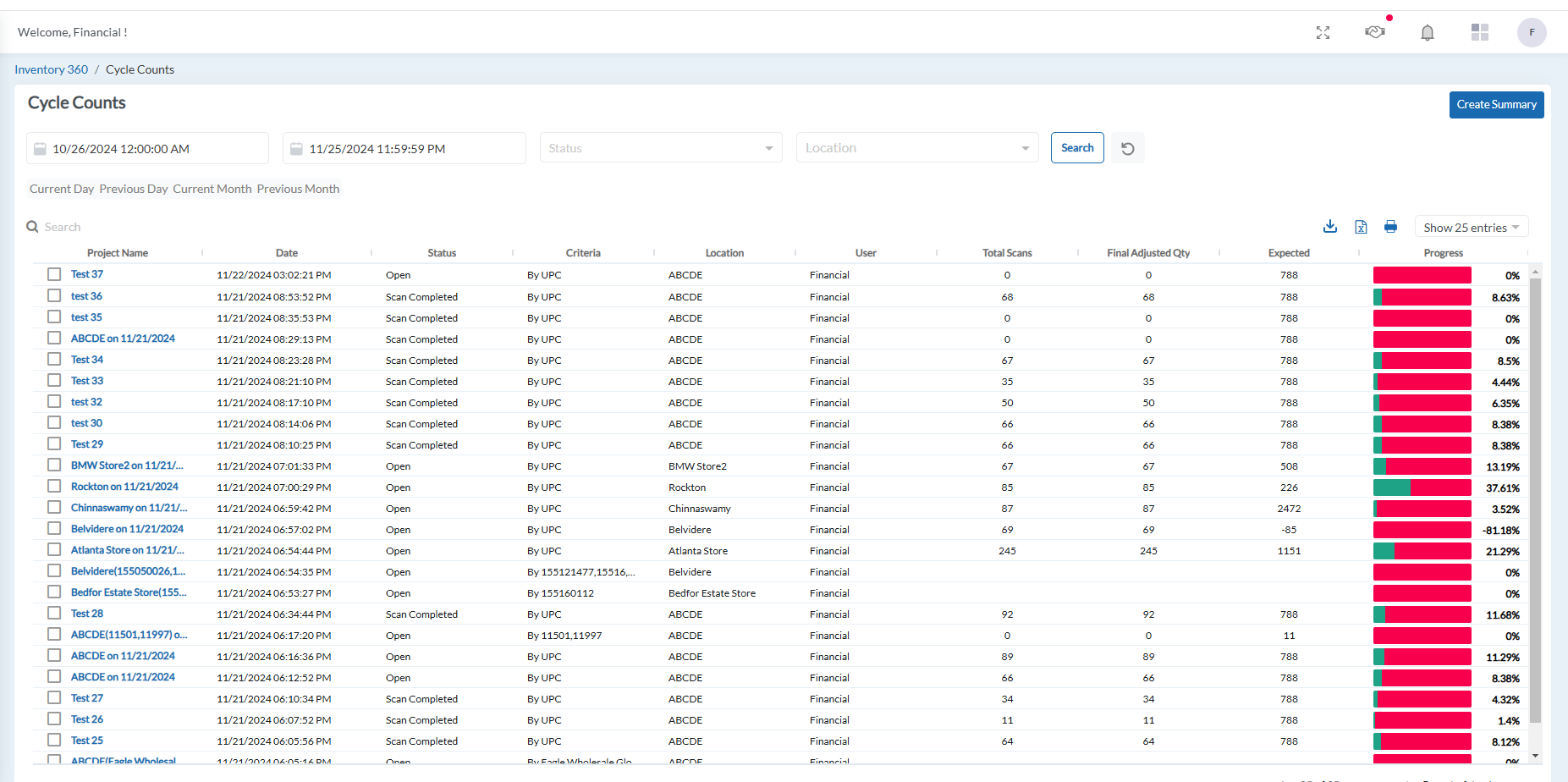Open the Status dropdown filter

tap(660, 147)
